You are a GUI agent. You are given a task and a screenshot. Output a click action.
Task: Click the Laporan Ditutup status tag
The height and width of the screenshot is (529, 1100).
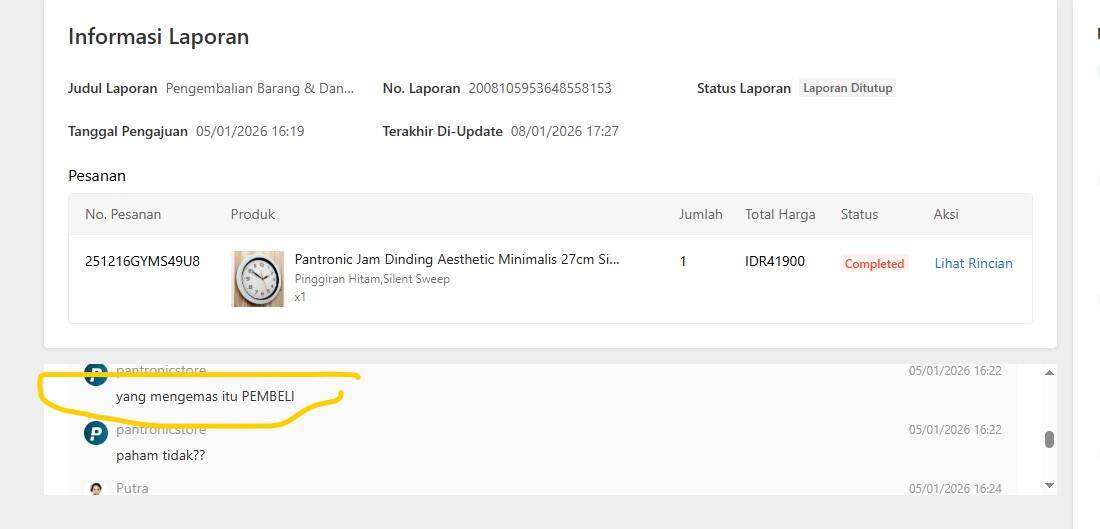tap(847, 88)
